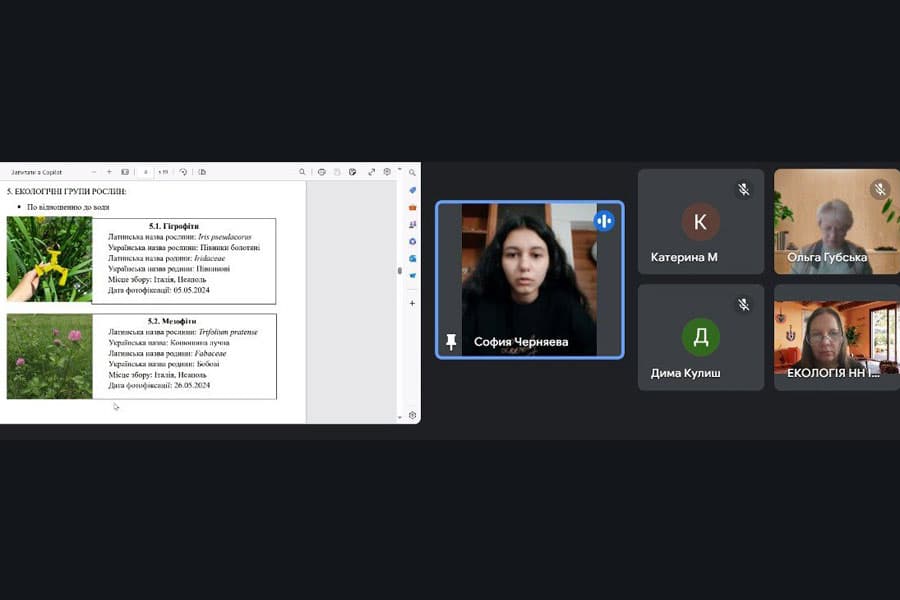900x600 pixels.
Task: Select the Дима Кулиш participant tile
Action: tap(701, 338)
